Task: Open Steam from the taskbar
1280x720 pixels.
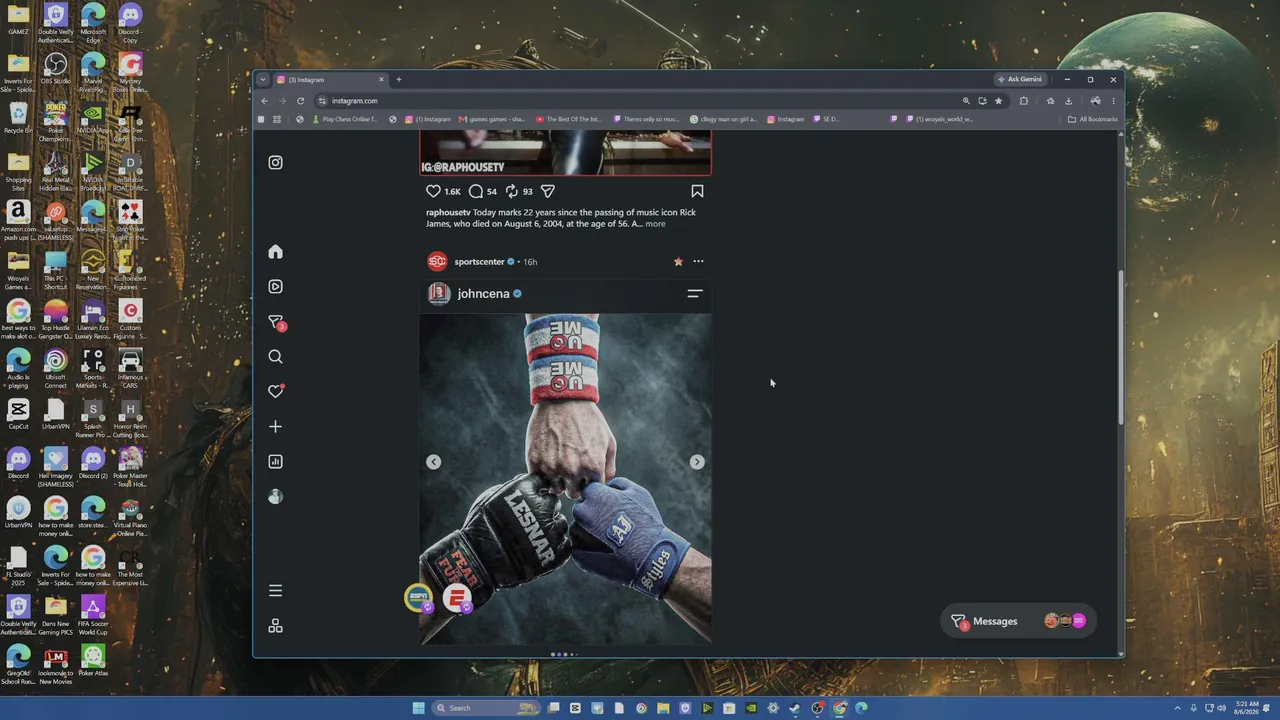Action: coord(795,708)
